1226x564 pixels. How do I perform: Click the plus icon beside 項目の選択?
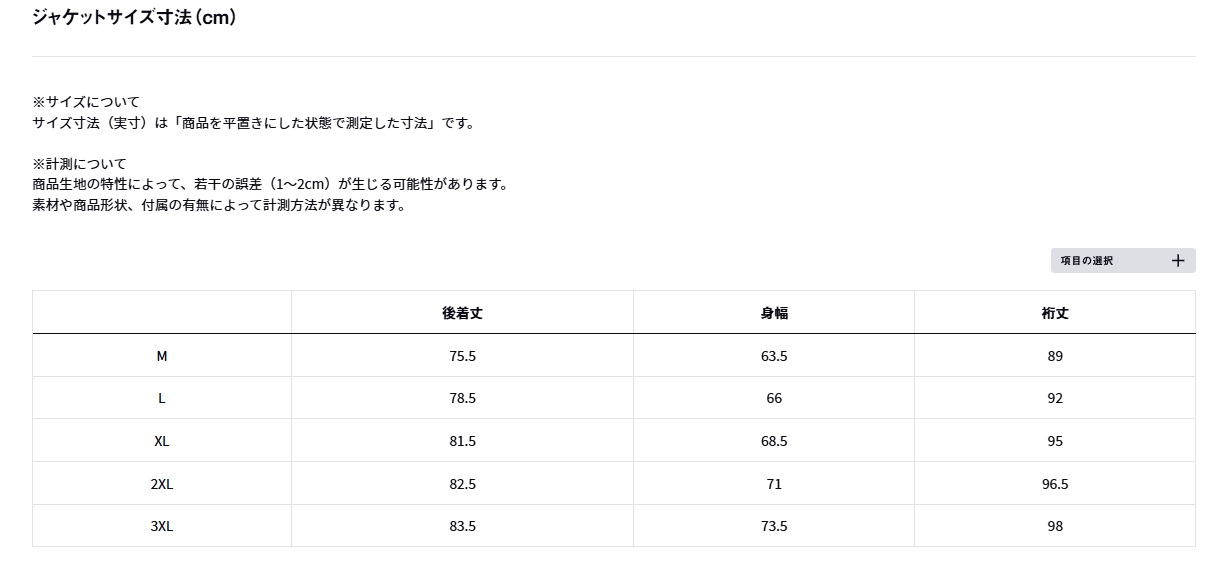(x=1177, y=261)
